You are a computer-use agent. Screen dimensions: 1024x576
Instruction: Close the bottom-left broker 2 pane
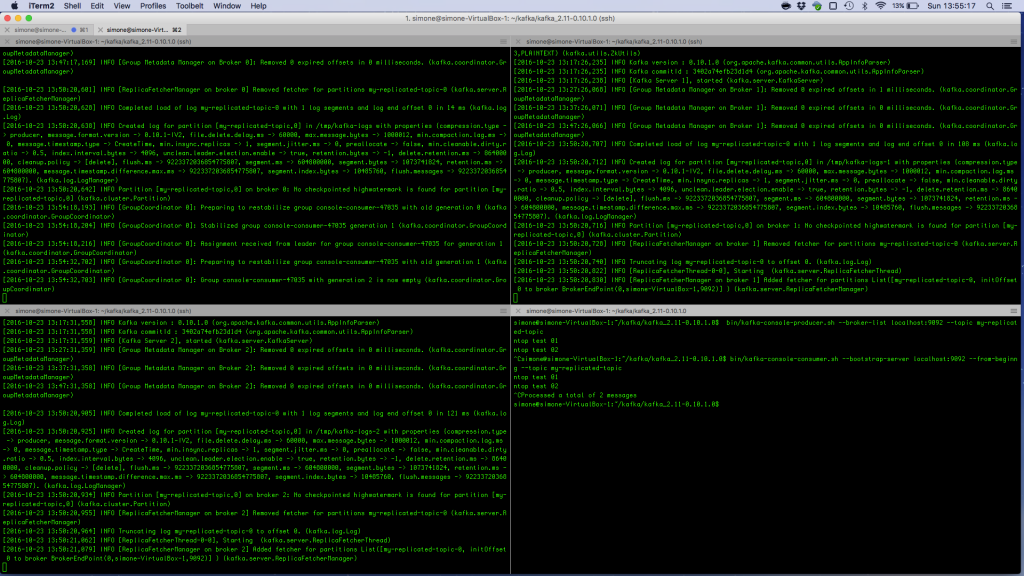pos(7,312)
